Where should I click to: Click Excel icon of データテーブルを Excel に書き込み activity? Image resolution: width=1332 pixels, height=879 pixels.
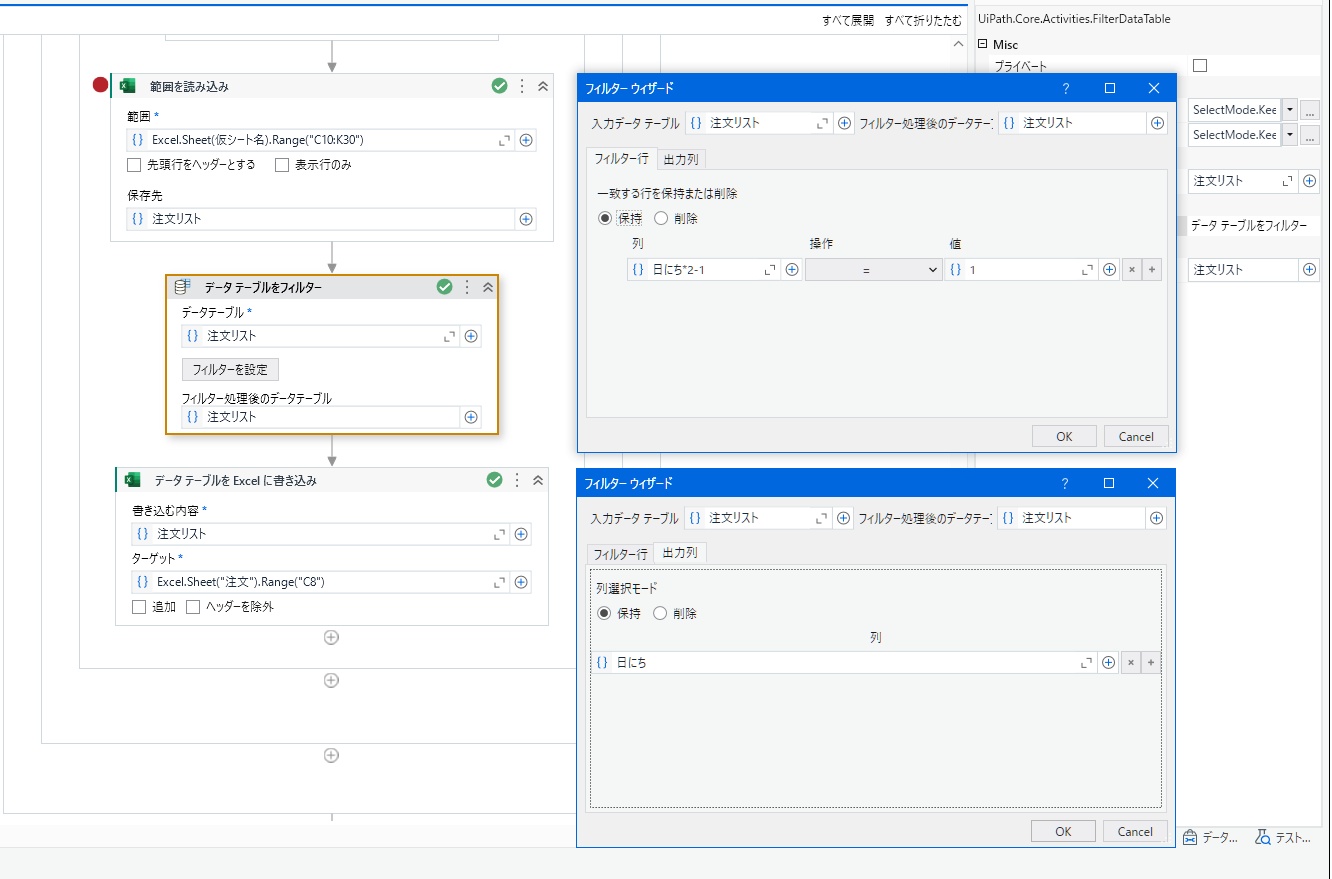tap(132, 480)
